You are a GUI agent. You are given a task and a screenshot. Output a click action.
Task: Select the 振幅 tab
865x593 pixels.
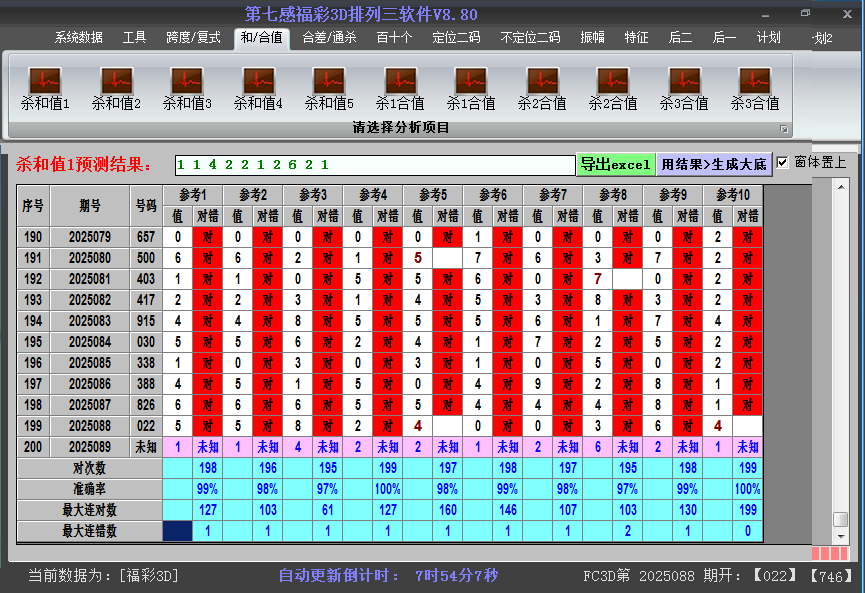(x=592, y=38)
